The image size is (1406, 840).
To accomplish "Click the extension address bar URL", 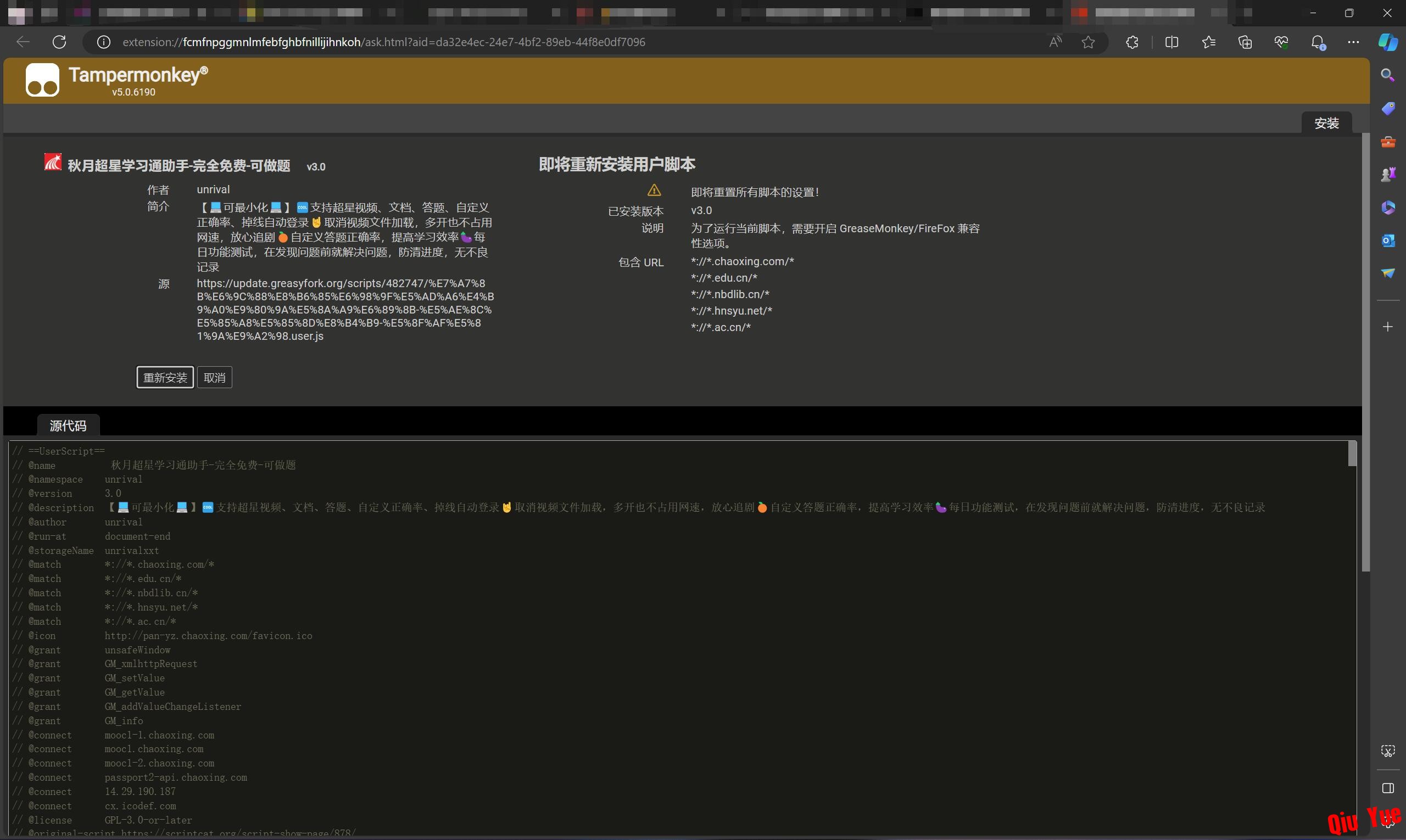I will tap(383, 42).
